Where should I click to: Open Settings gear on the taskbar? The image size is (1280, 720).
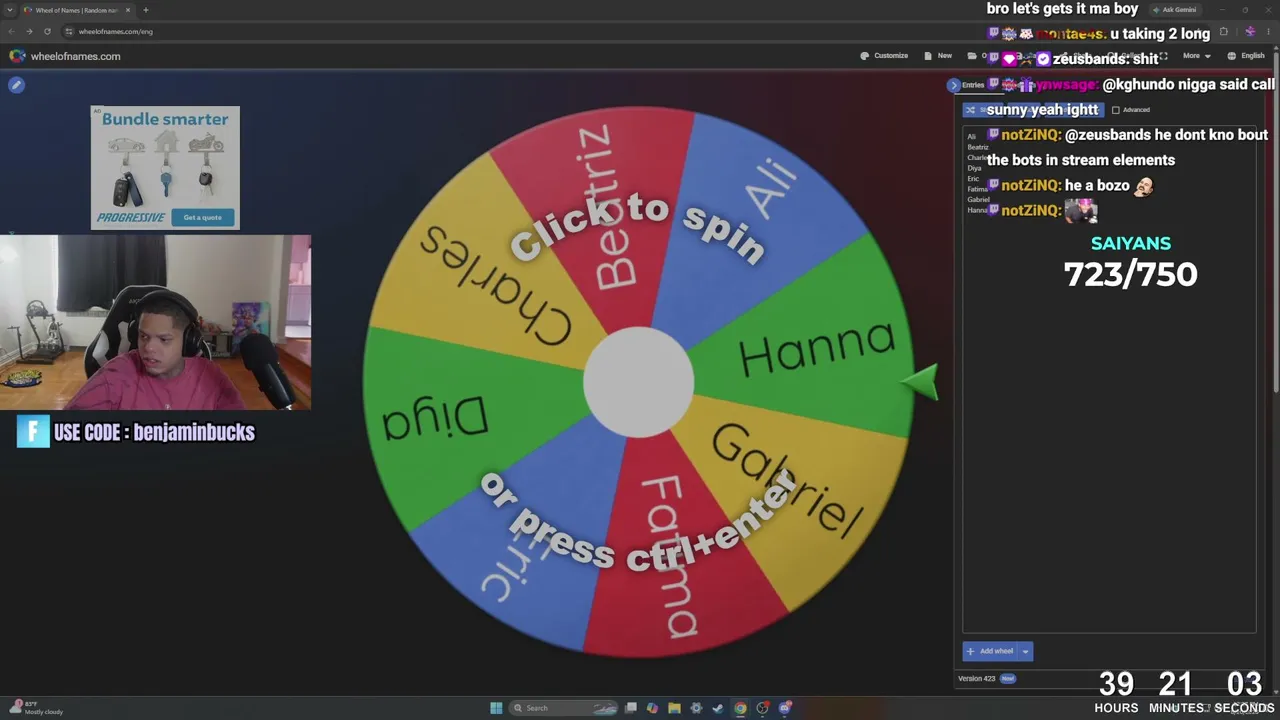point(696,708)
